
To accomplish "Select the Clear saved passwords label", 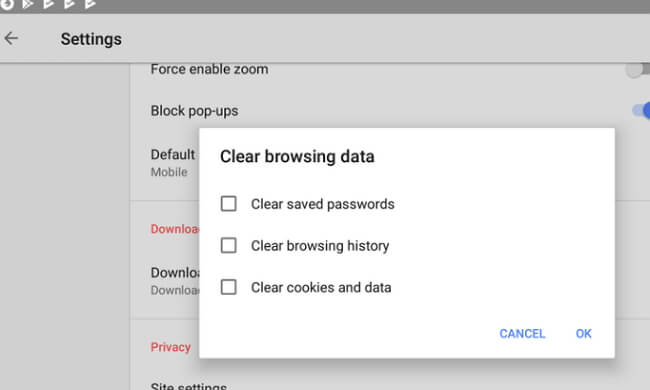I will (323, 204).
